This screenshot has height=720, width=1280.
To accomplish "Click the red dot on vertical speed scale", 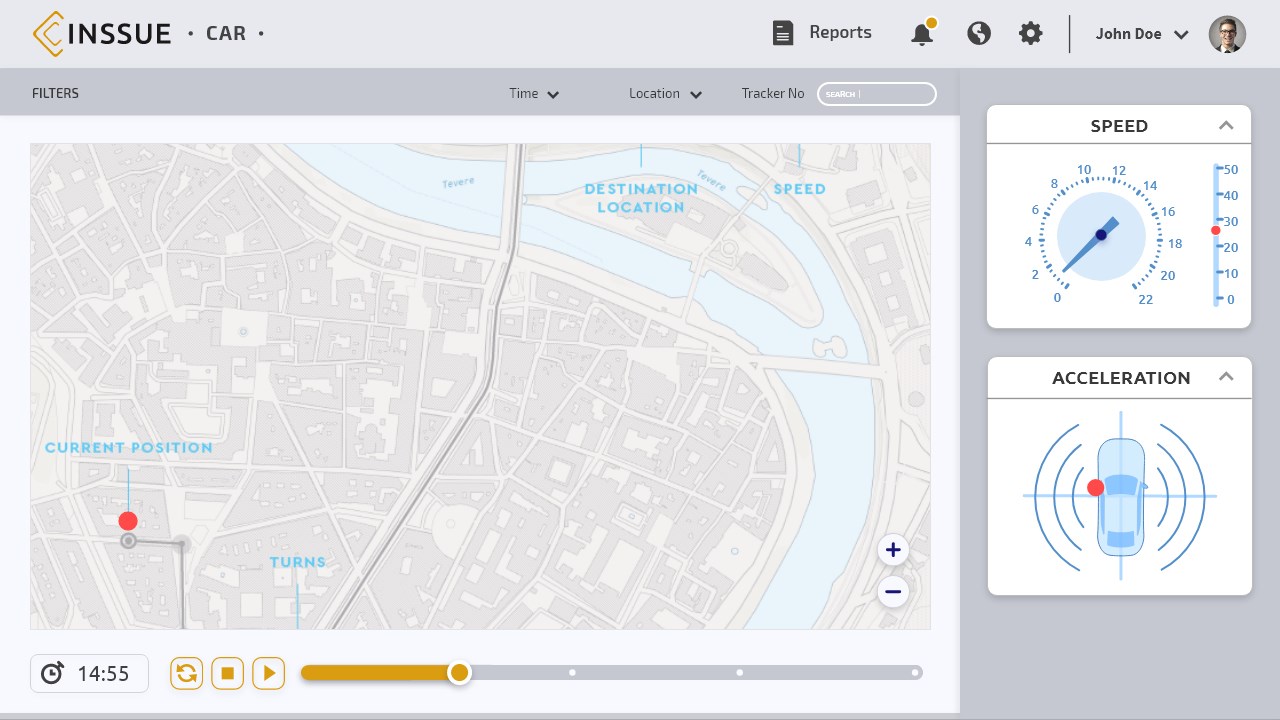I will pyautogui.click(x=1216, y=231).
